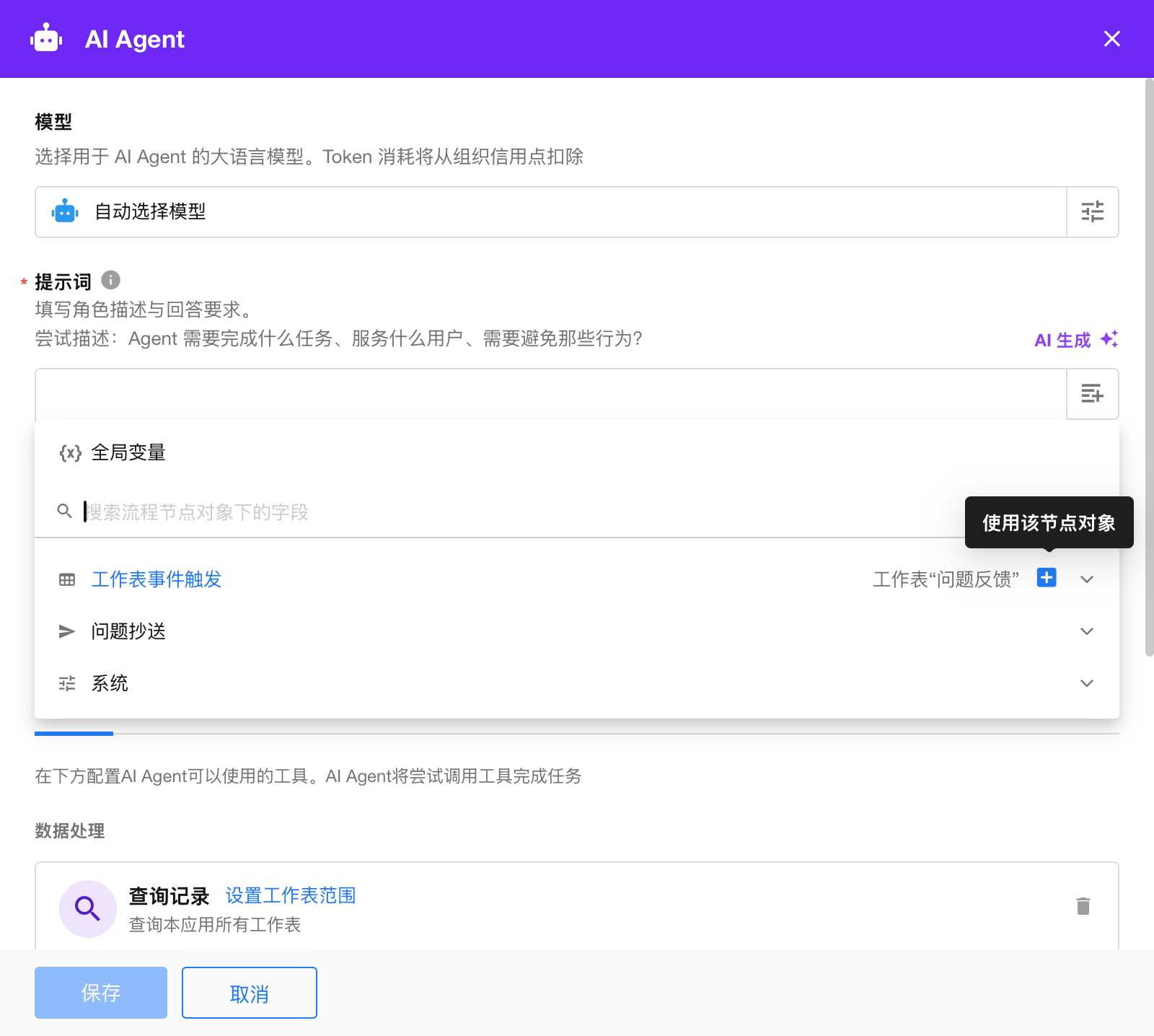
Task: Click the prompt info icon
Action: (110, 280)
